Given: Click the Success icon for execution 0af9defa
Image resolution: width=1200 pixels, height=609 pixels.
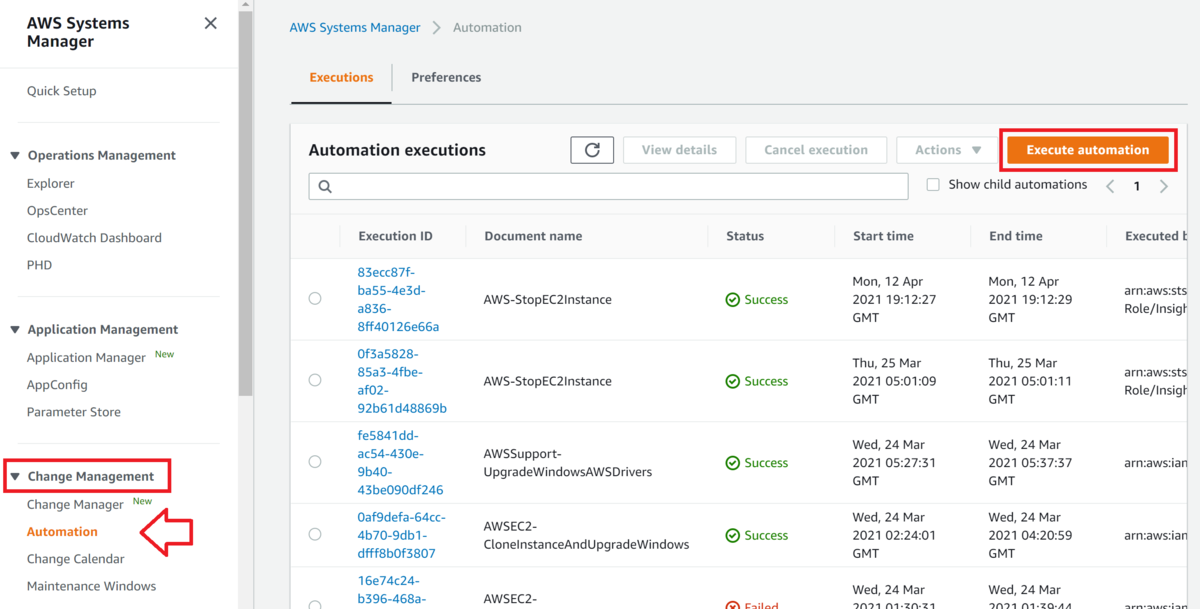Looking at the screenshot, I should point(733,535).
